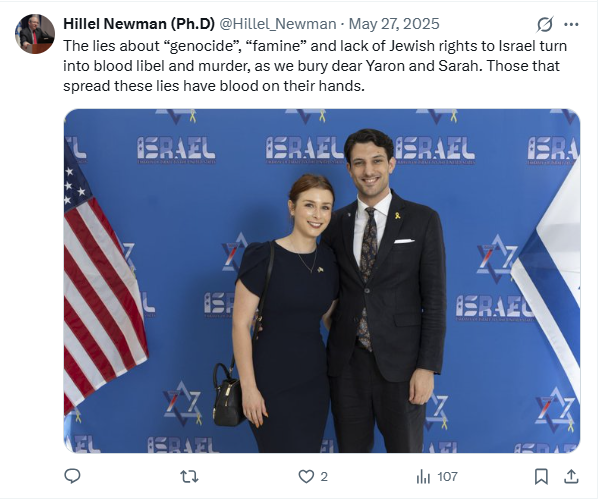The height and width of the screenshot is (499, 601).
Task: Share the post via the upload arrow icon
Action: [571, 477]
